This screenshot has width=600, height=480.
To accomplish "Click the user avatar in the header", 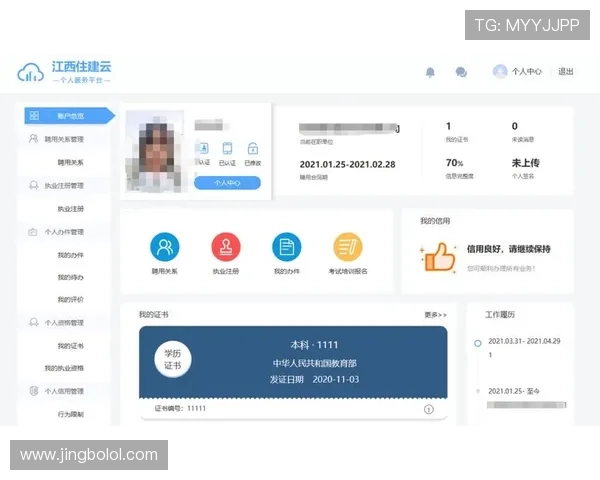I will [x=500, y=71].
